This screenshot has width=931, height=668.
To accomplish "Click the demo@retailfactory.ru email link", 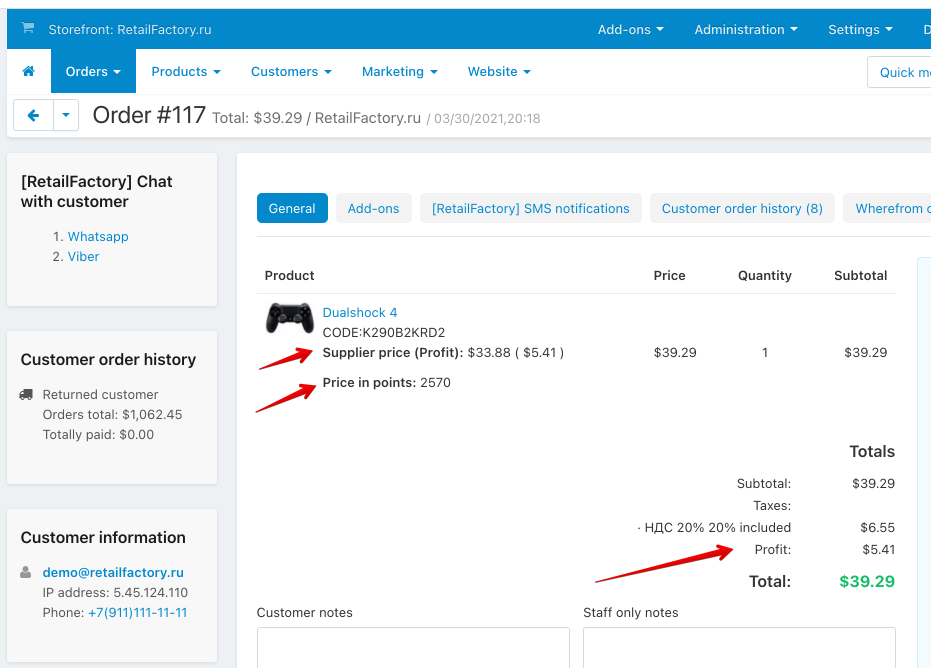I will 113,572.
